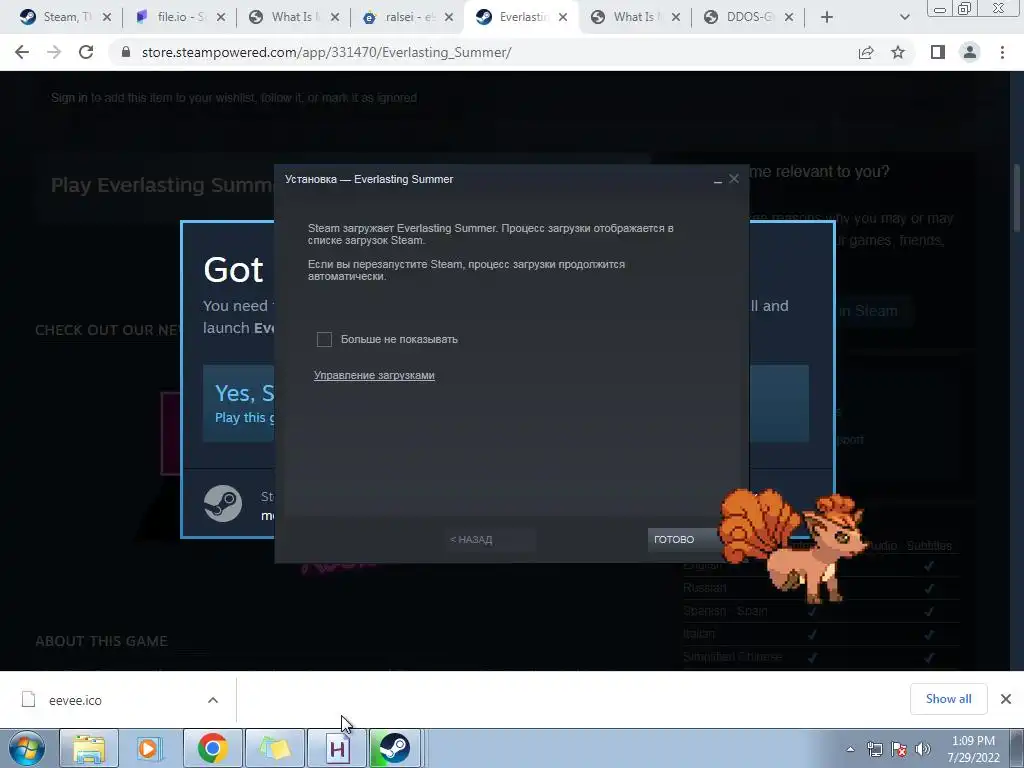Click the 'Sign in' link text
The image size is (1024, 768).
tap(69, 98)
